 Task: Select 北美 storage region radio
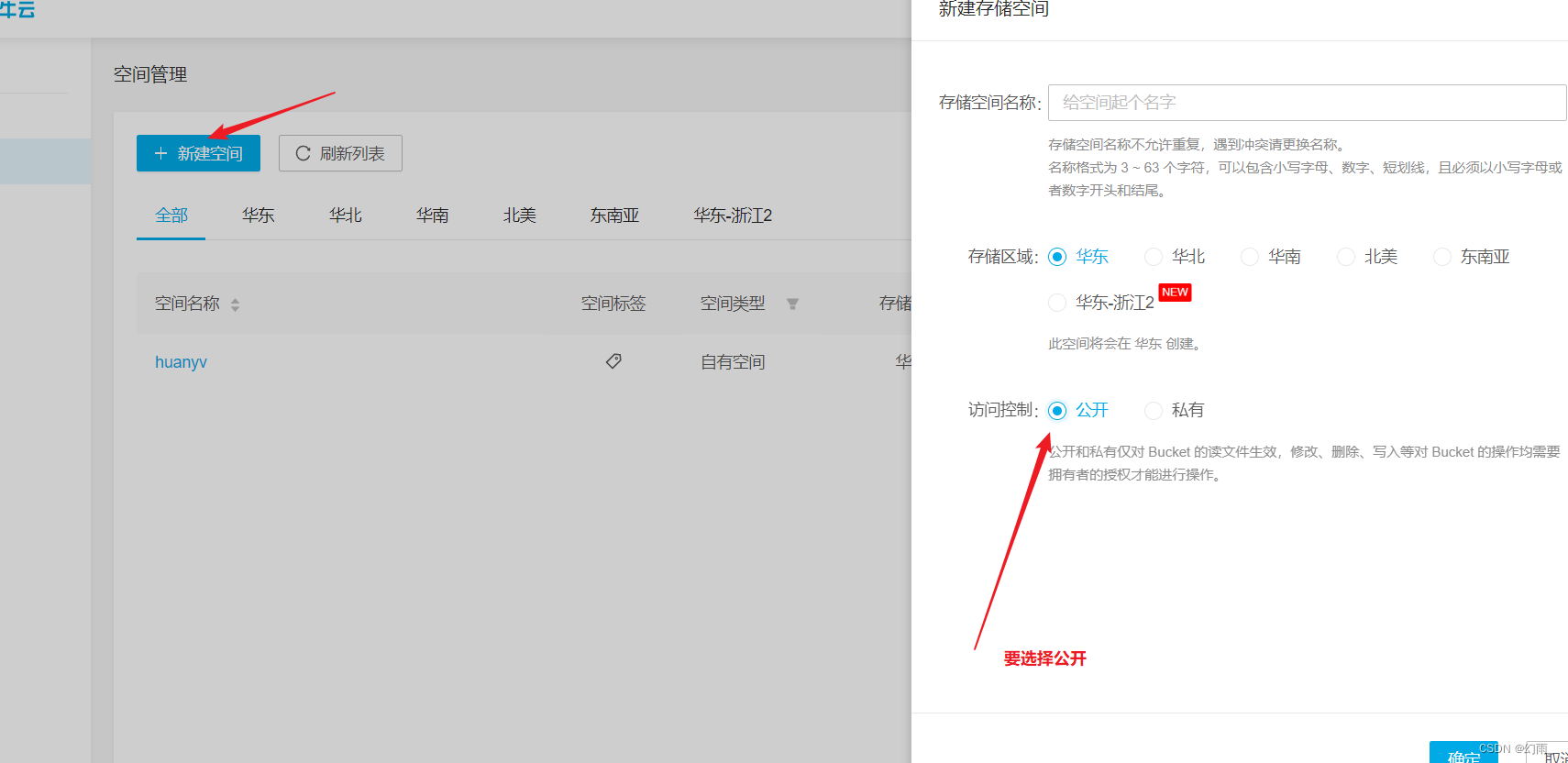(1346, 257)
